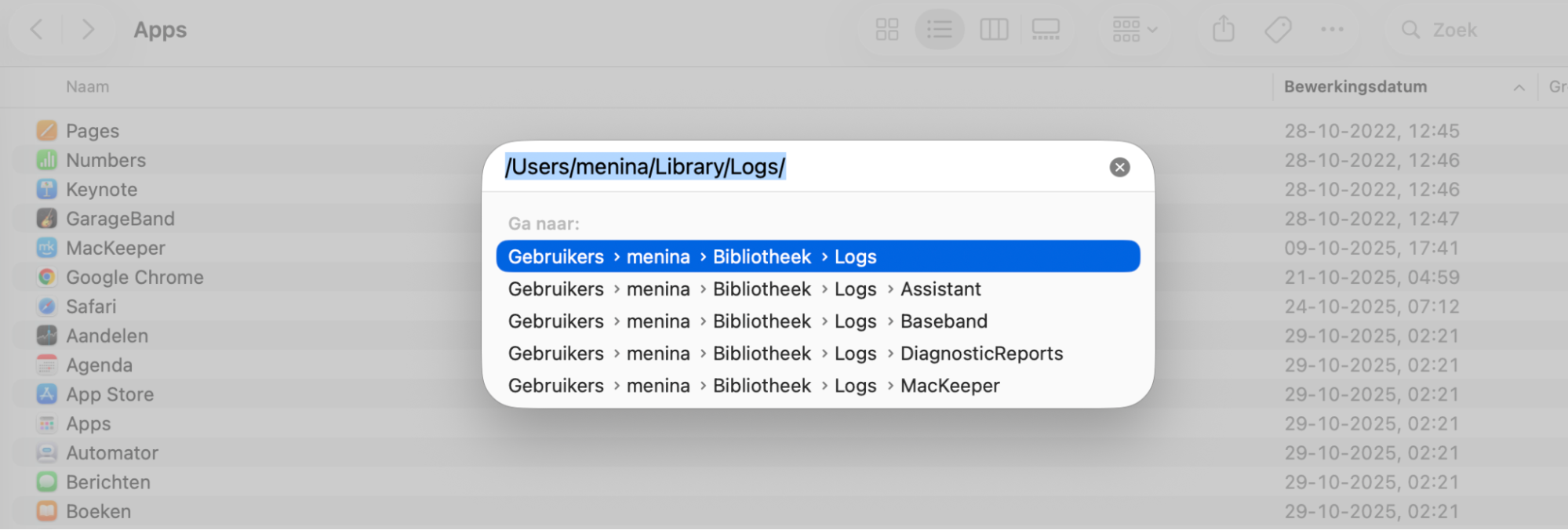Open the Tags toolbar button

[1278, 30]
